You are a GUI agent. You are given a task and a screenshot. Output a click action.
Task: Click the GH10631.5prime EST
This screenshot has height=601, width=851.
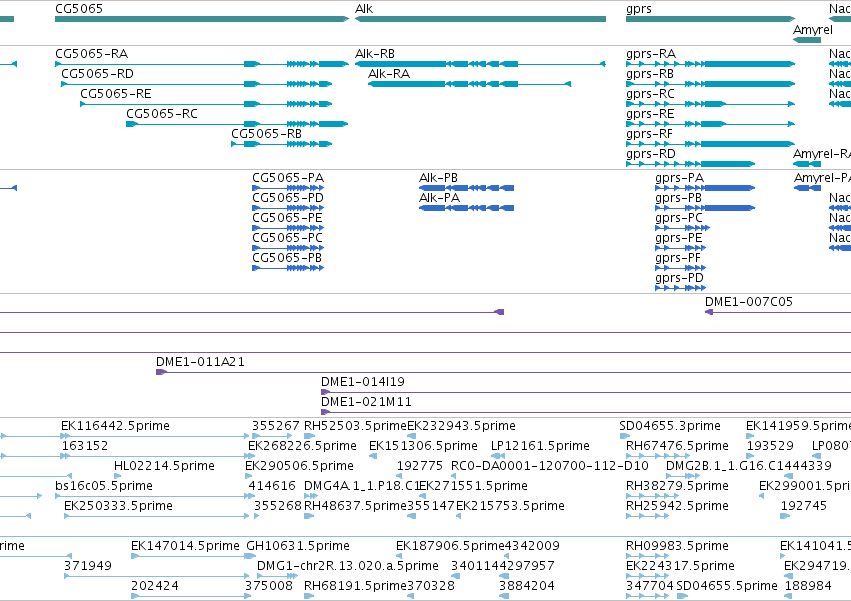click(x=251, y=556)
